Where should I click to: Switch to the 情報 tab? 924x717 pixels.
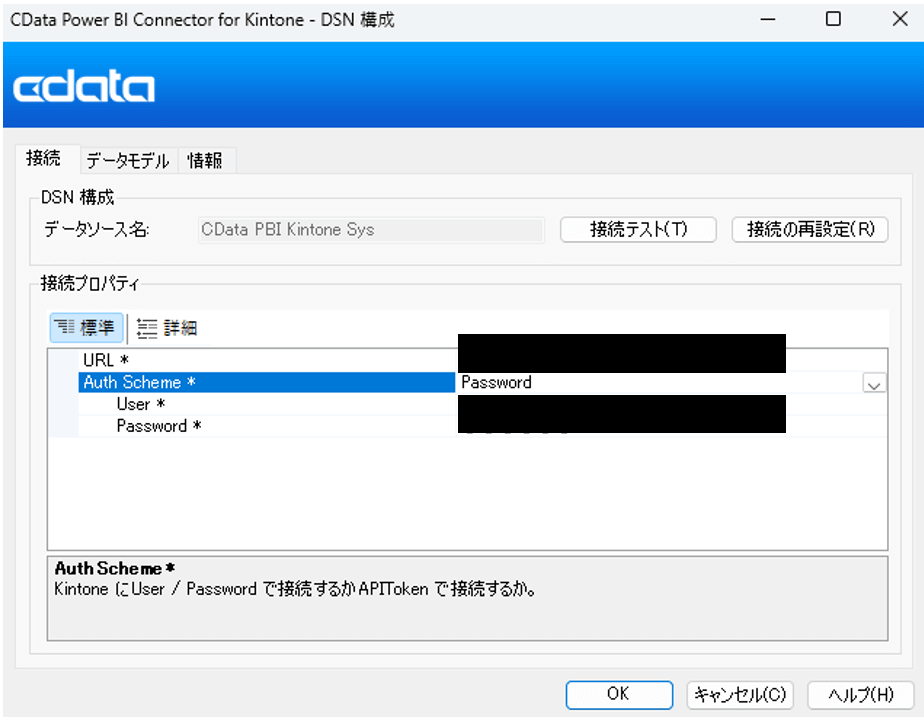(x=205, y=160)
